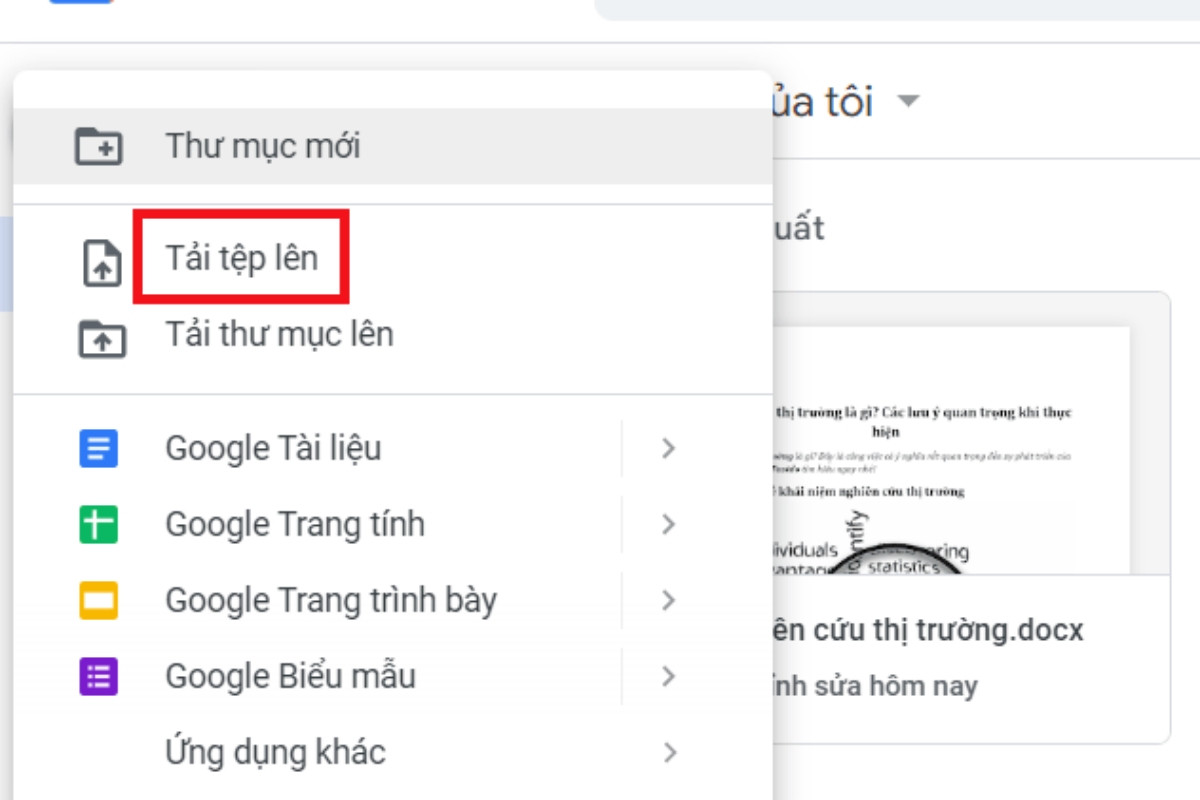Open the Ứng dụng khác submenu
Viewport: 1200px width, 800px height.
coord(392,752)
